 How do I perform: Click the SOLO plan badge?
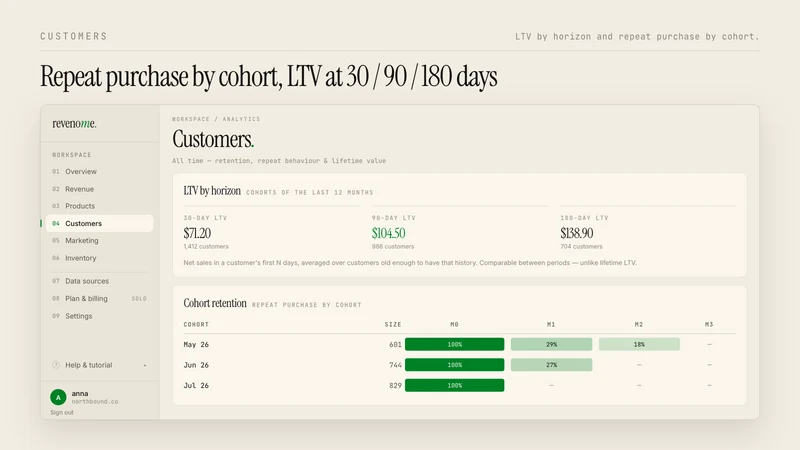(139, 298)
